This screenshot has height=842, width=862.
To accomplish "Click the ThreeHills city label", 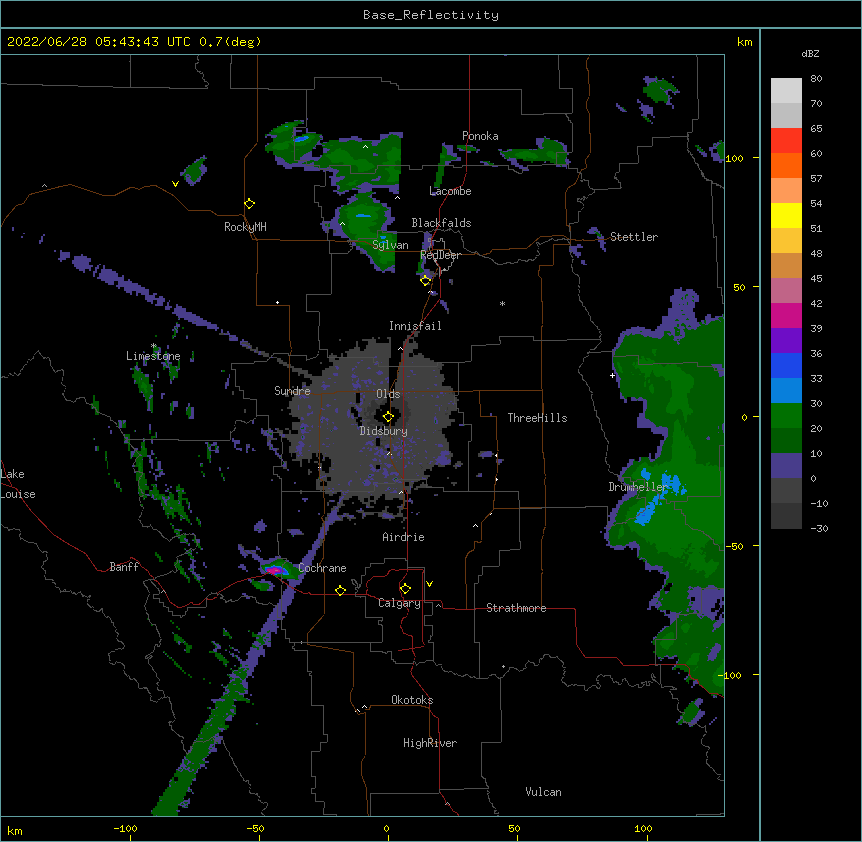I will coord(537,418).
